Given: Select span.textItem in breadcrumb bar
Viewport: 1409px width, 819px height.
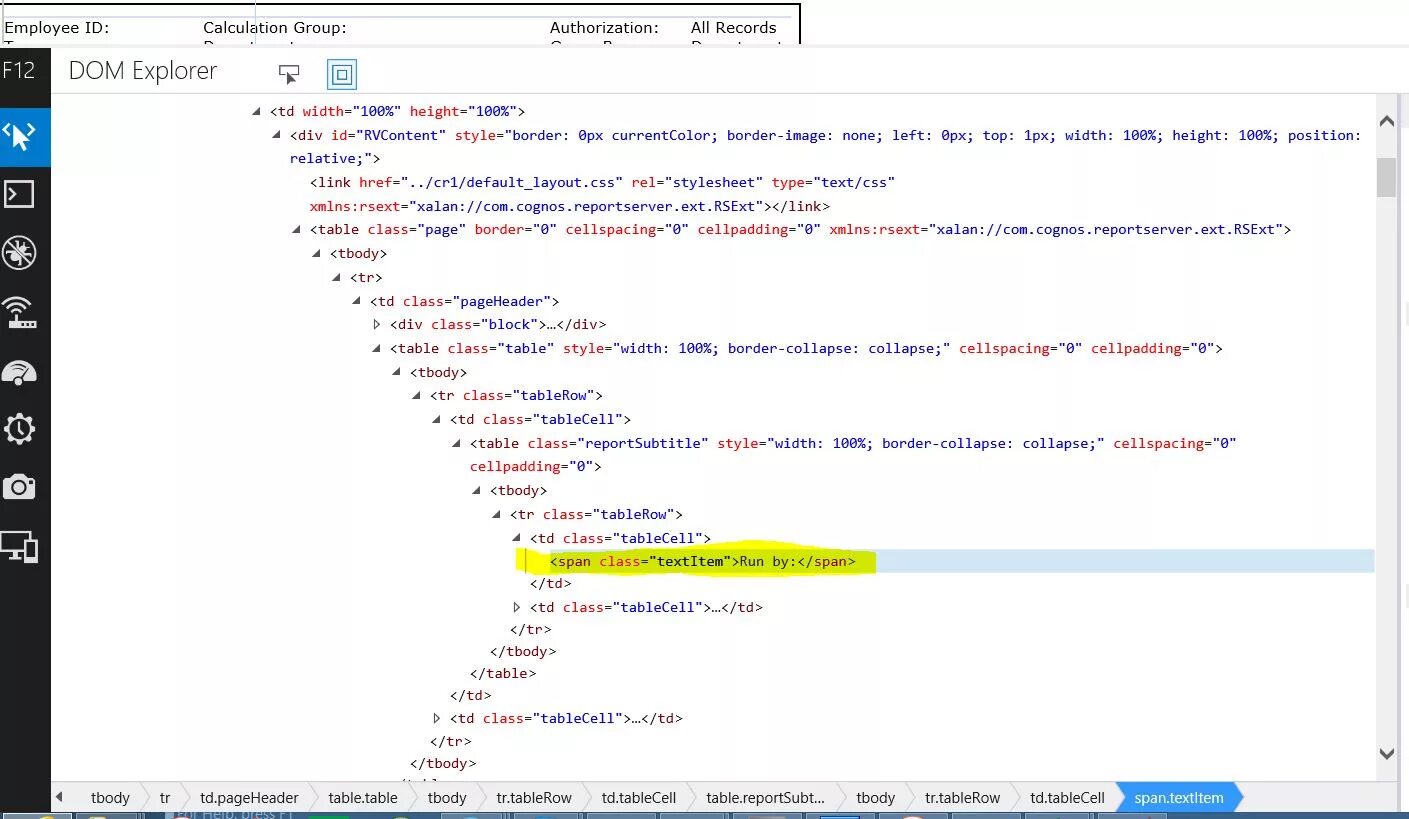Looking at the screenshot, I should click(1179, 798).
